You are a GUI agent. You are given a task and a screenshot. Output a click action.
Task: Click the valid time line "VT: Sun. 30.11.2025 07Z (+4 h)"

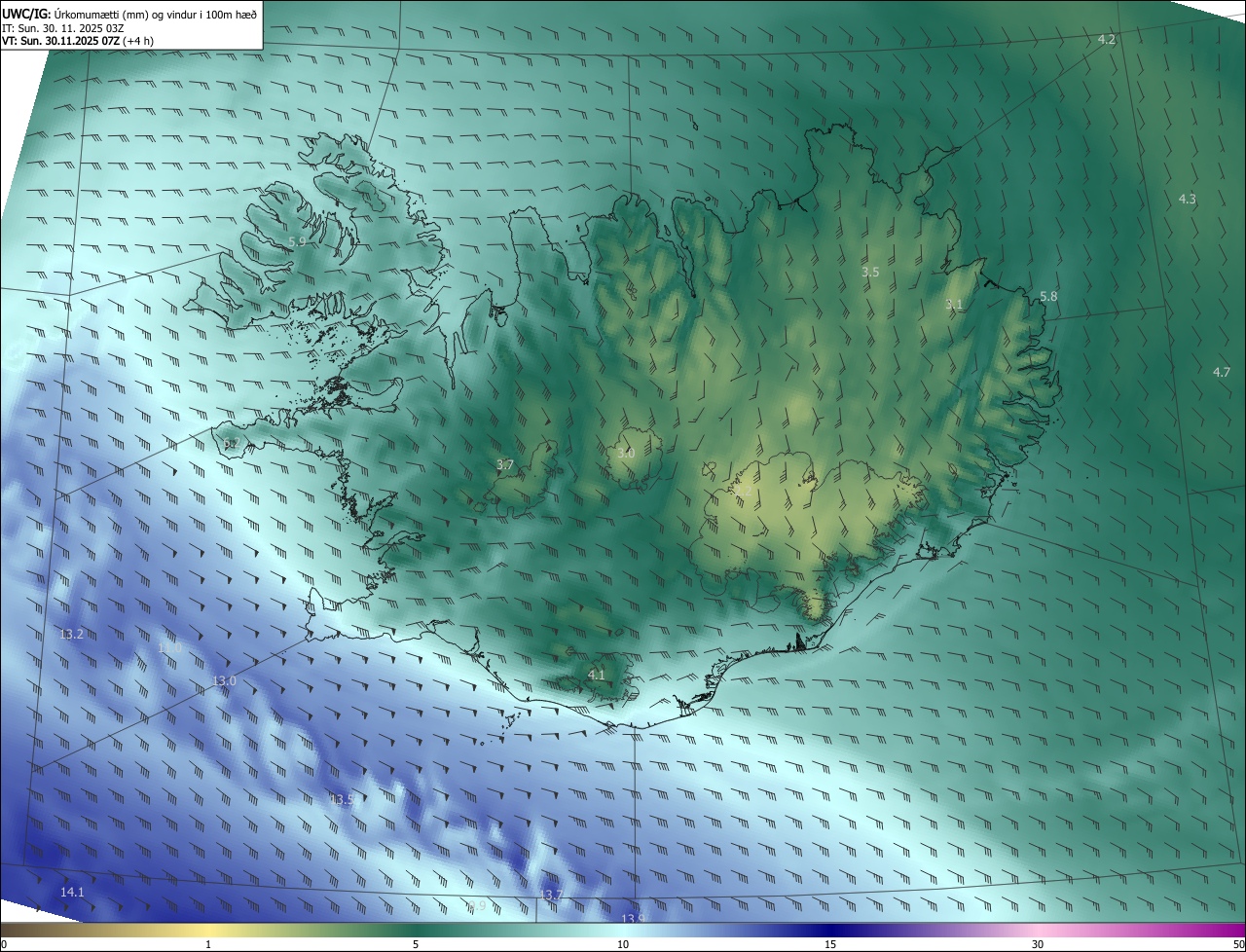(78, 41)
